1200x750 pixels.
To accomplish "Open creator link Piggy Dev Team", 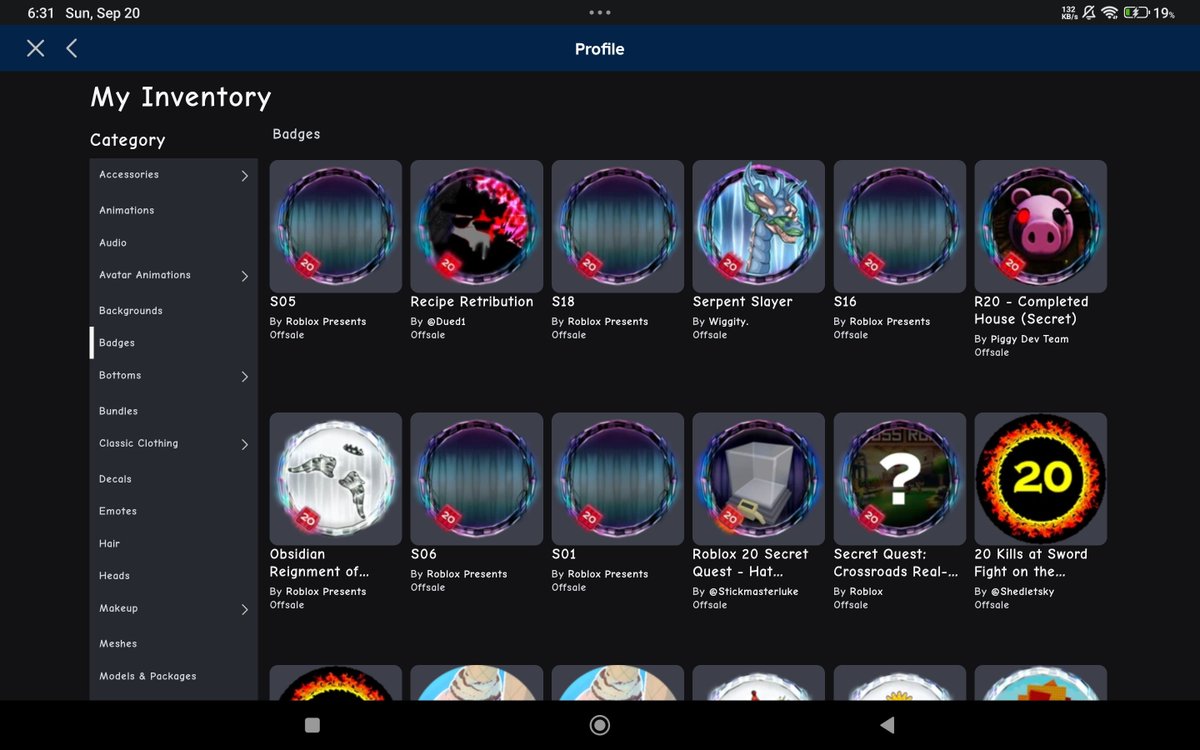I will click(x=1029, y=339).
